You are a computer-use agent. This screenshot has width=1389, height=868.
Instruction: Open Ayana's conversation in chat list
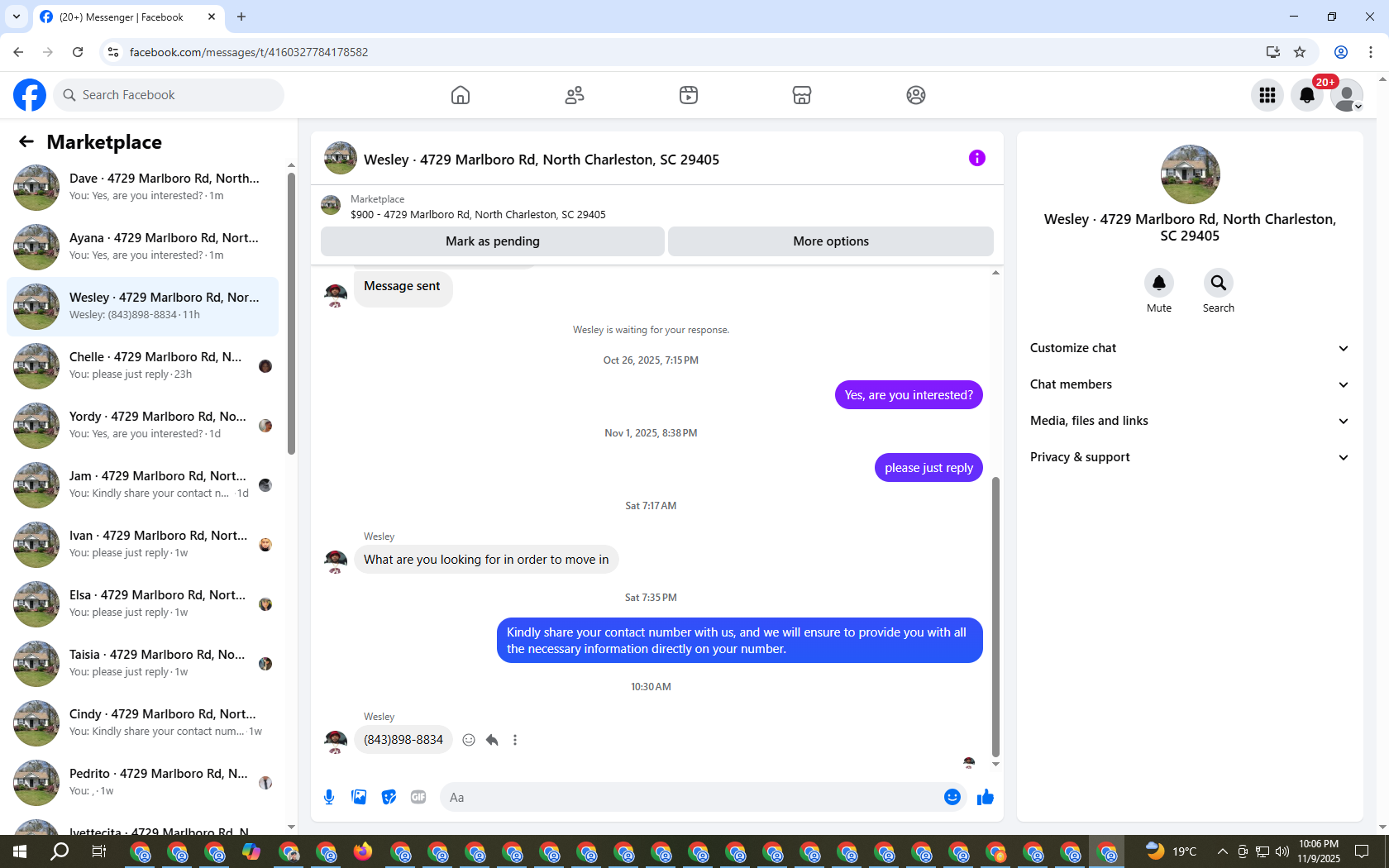click(142, 247)
